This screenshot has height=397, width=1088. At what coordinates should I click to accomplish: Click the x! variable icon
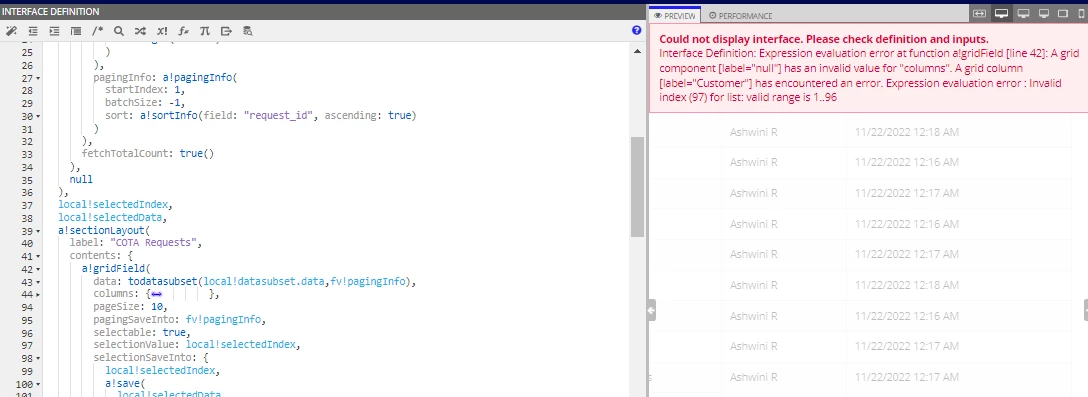point(162,31)
